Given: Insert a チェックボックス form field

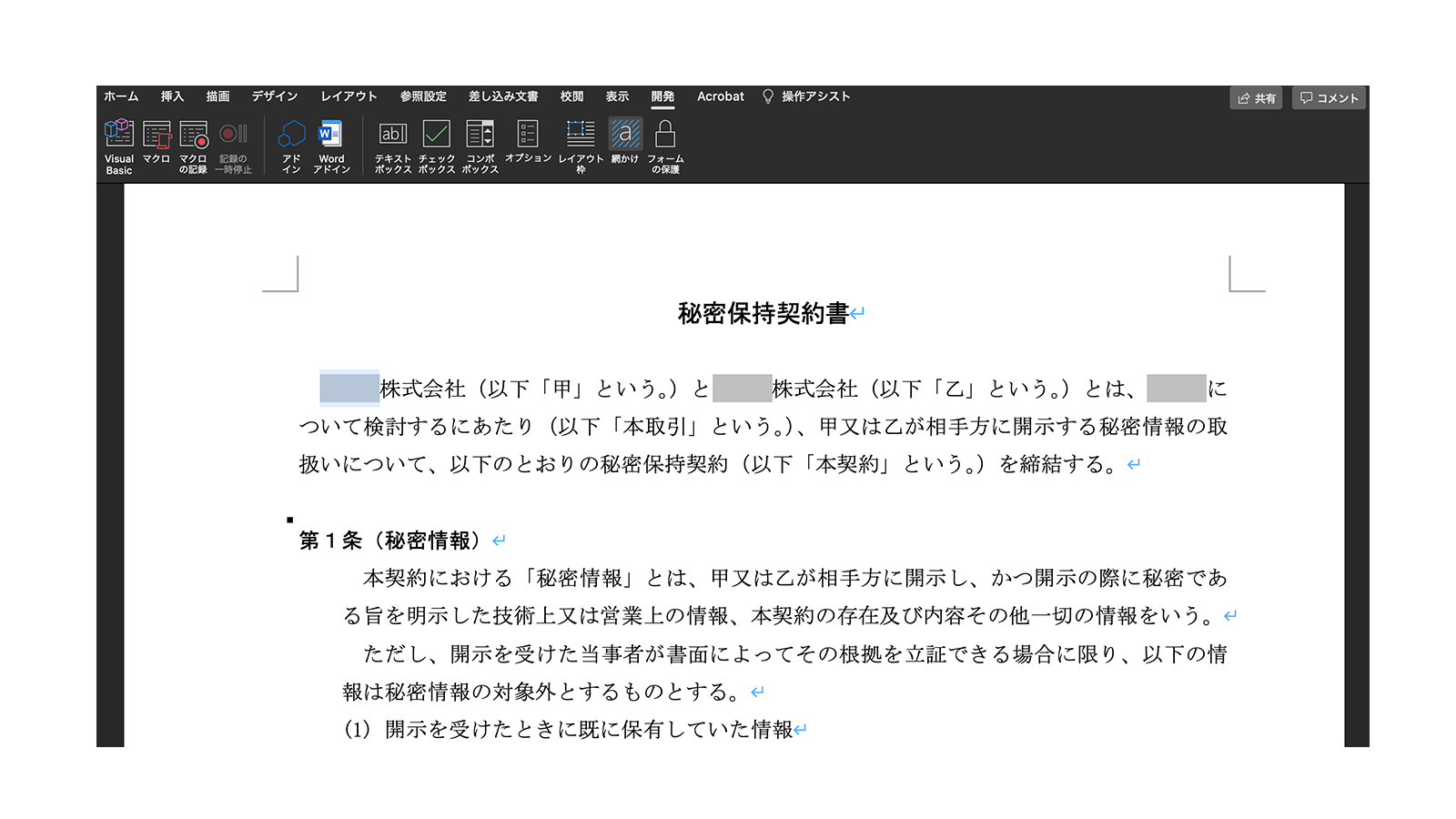Looking at the screenshot, I should 437,146.
